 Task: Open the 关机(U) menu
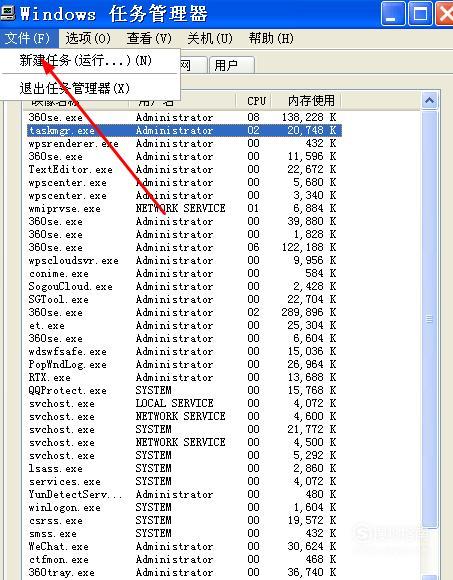210,38
